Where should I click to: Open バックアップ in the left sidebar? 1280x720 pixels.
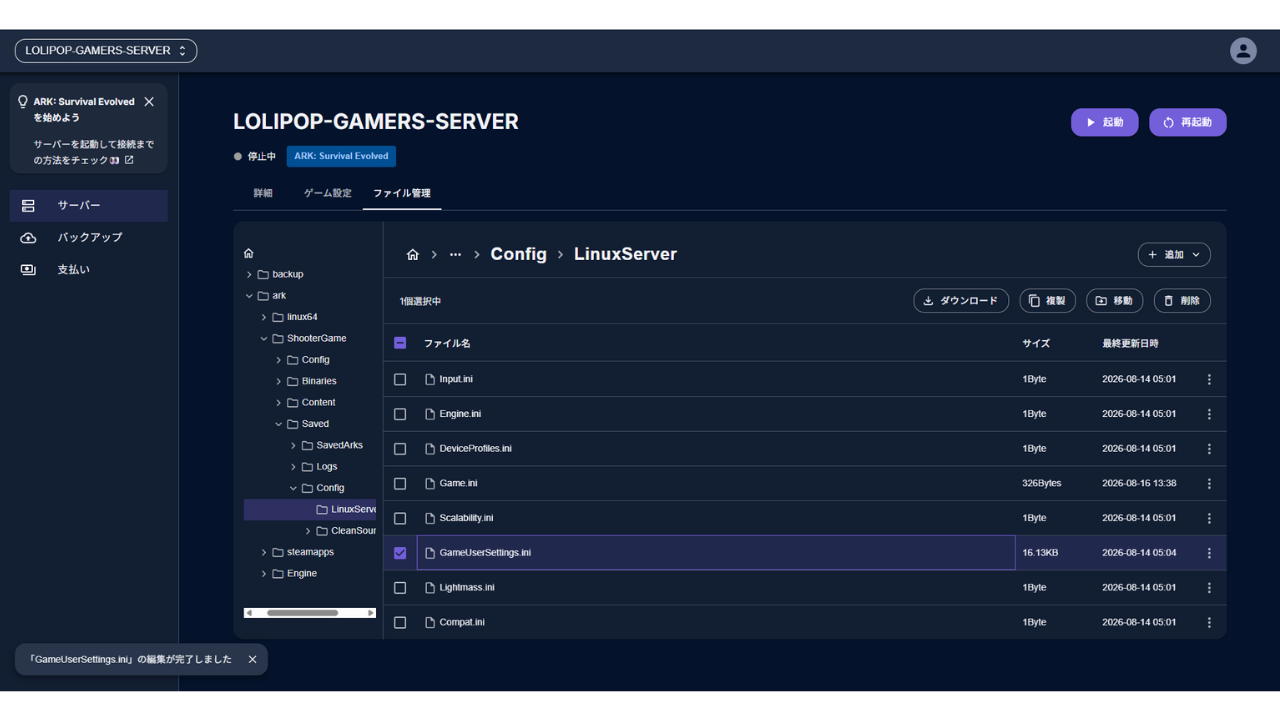coord(89,238)
